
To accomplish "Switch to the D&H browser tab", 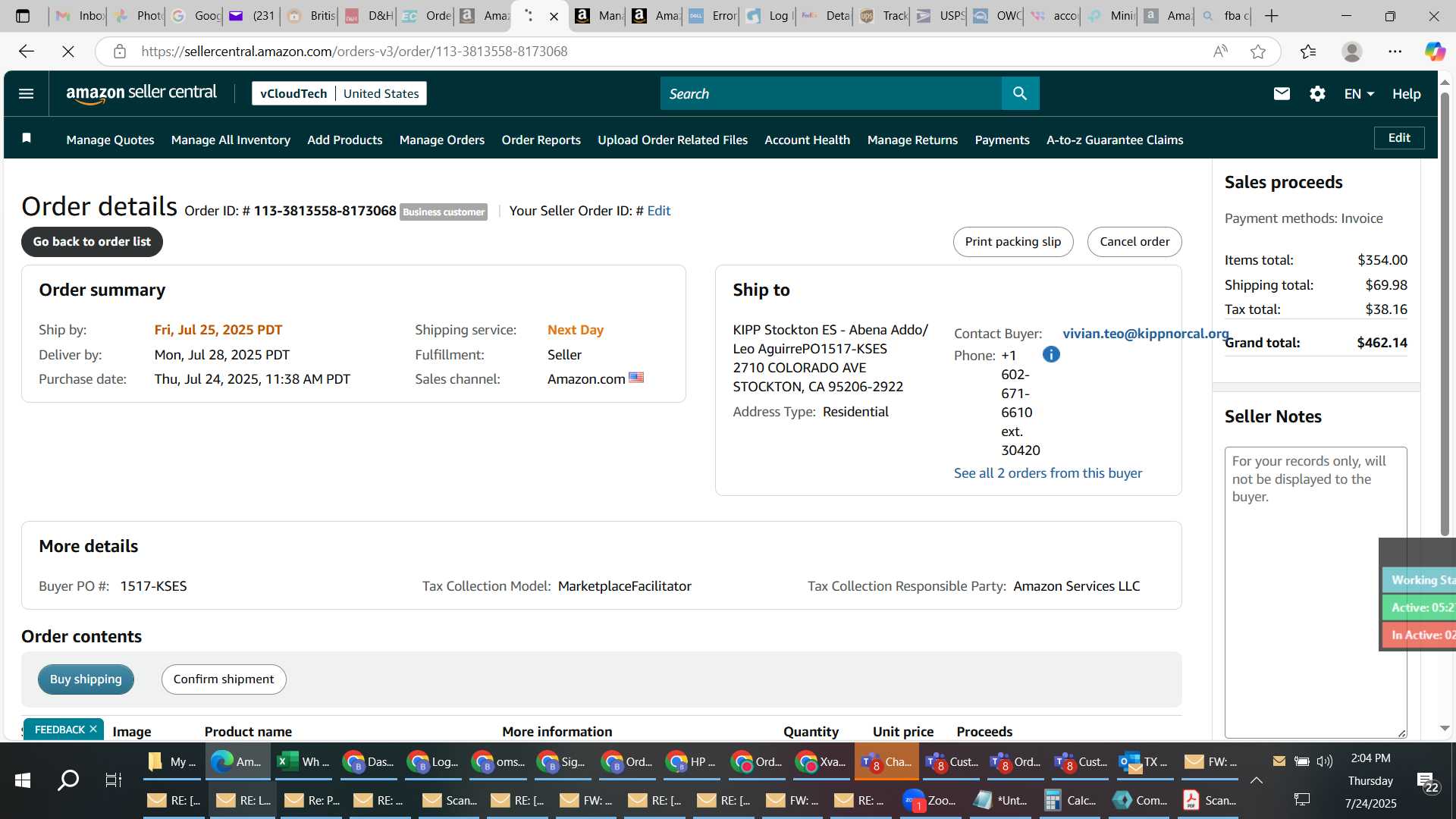I will click(367, 16).
